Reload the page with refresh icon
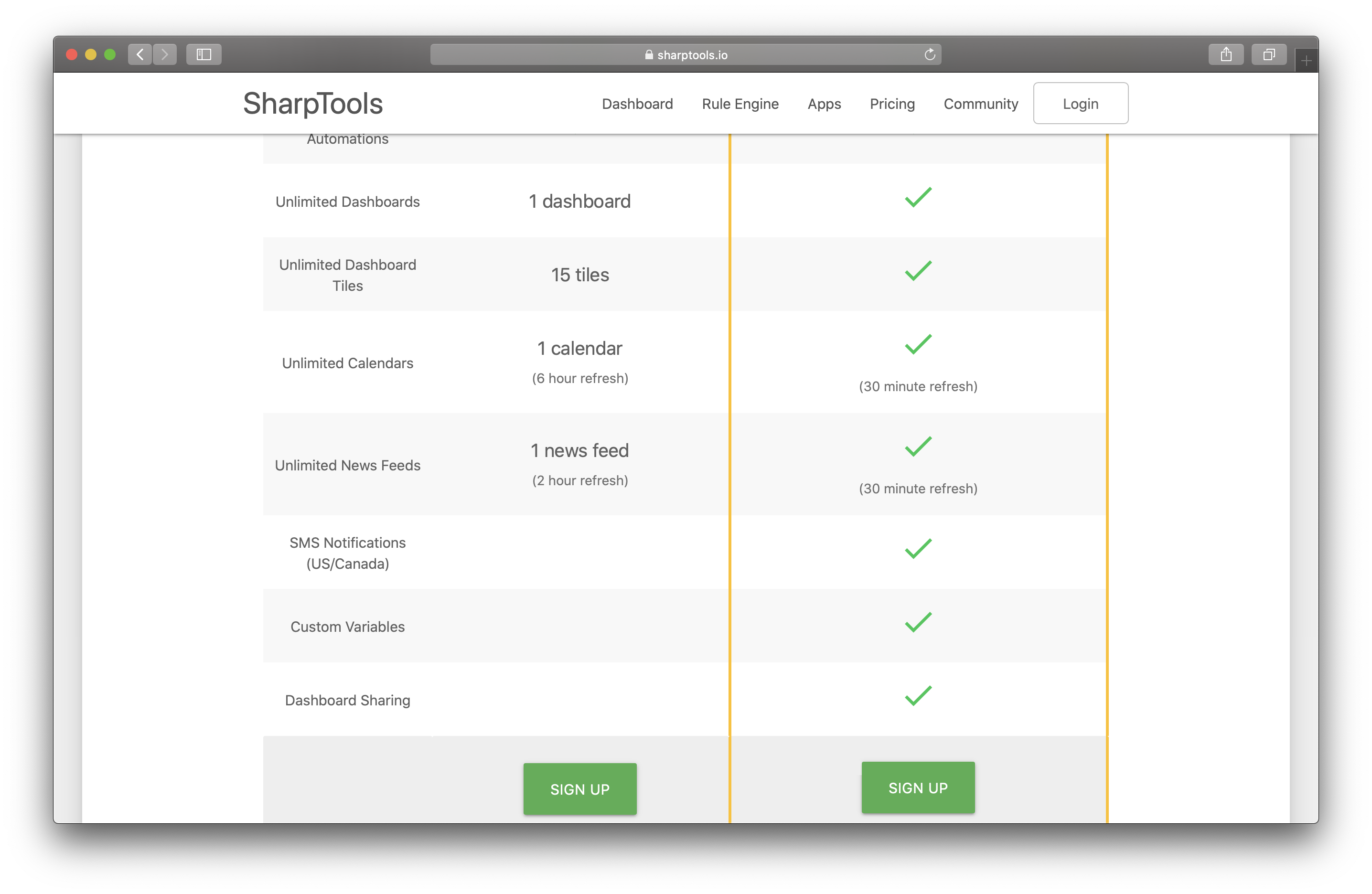1372x894 pixels. (929, 54)
